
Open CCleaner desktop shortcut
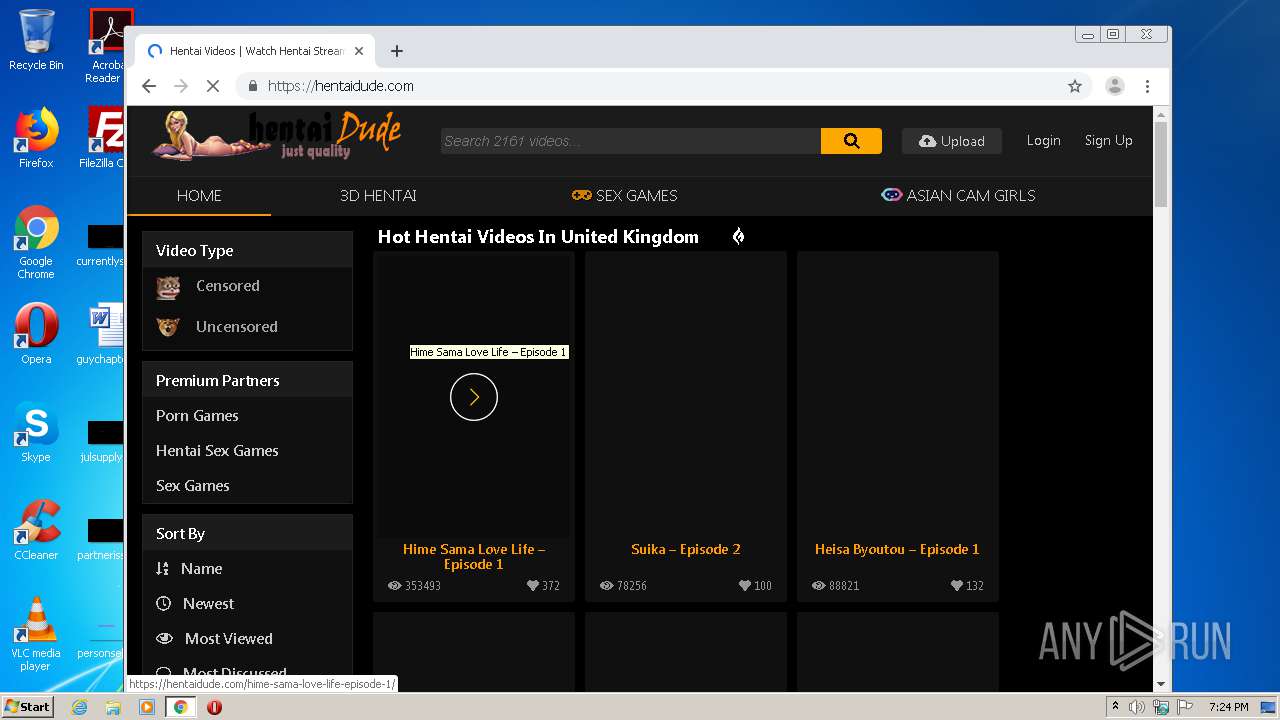(x=36, y=530)
